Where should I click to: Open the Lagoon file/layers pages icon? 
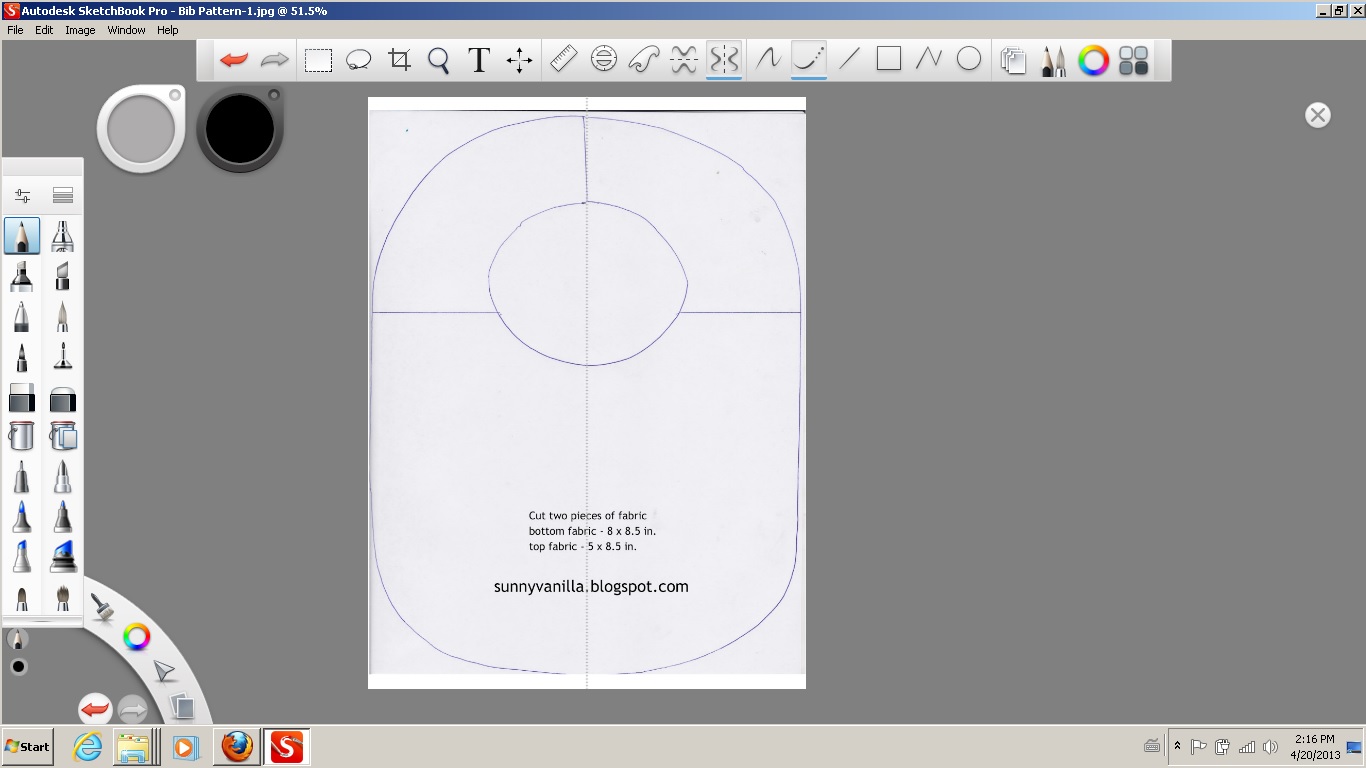[182, 706]
